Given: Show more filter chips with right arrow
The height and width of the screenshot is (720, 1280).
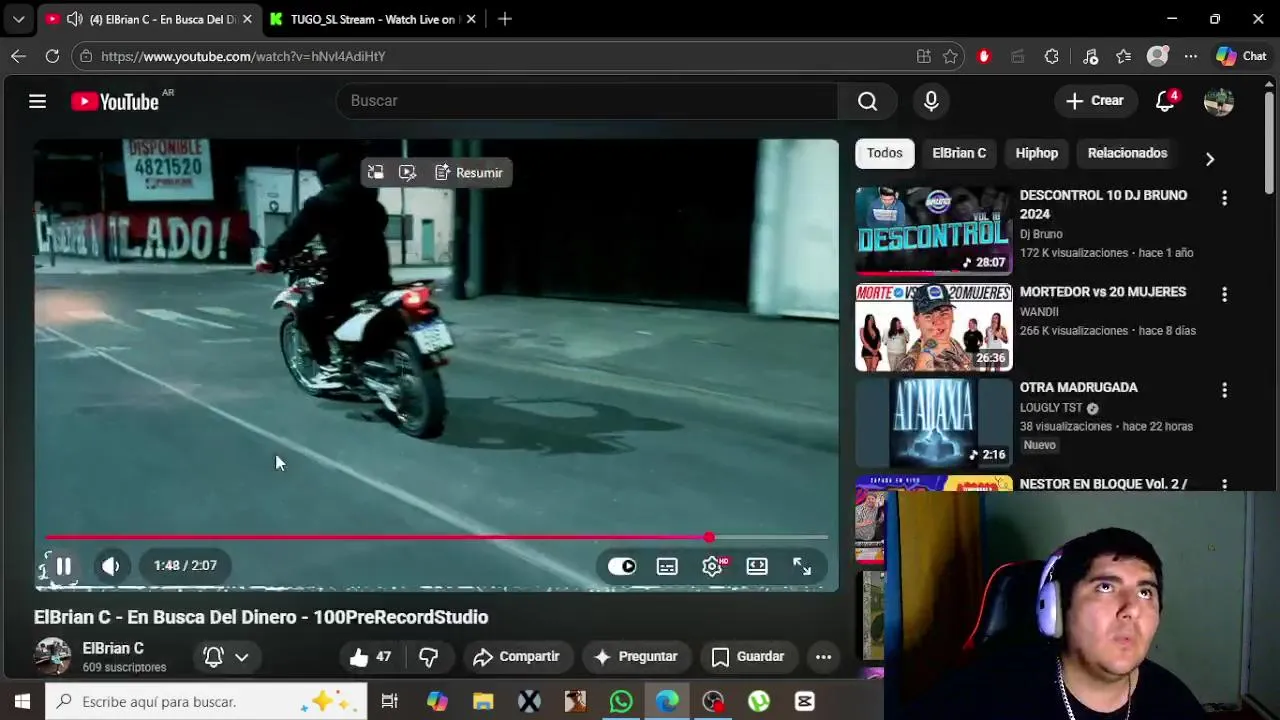Looking at the screenshot, I should [1210, 159].
